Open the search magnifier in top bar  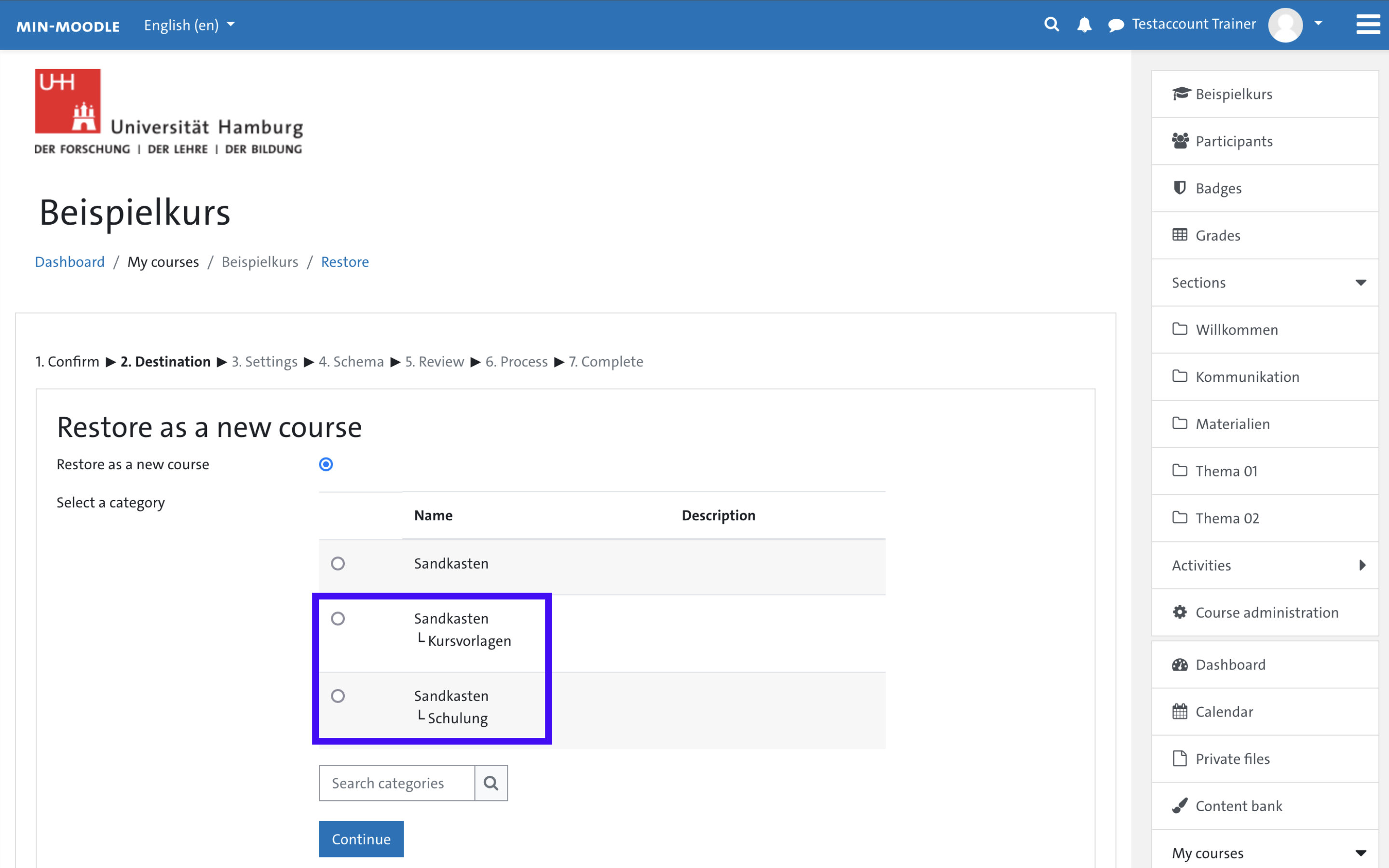pos(1051,24)
